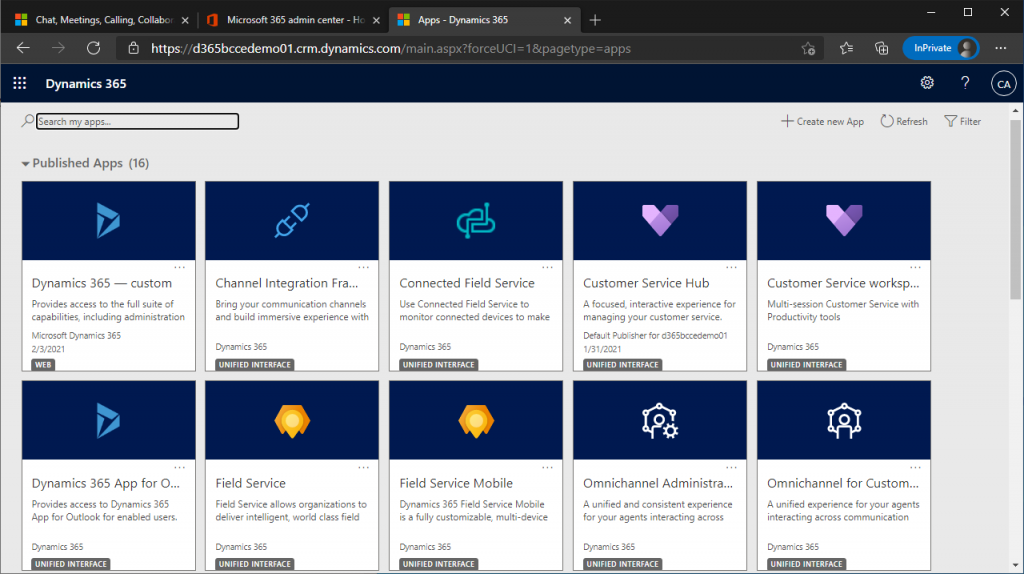Click the page vertical scrollbar thumb

click(1016, 208)
